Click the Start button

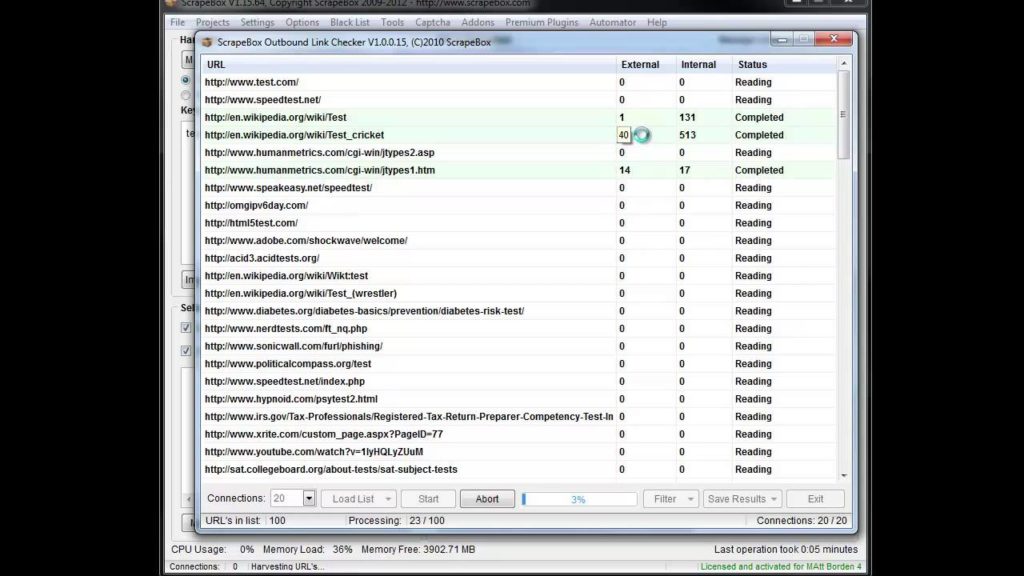[x=428, y=499]
